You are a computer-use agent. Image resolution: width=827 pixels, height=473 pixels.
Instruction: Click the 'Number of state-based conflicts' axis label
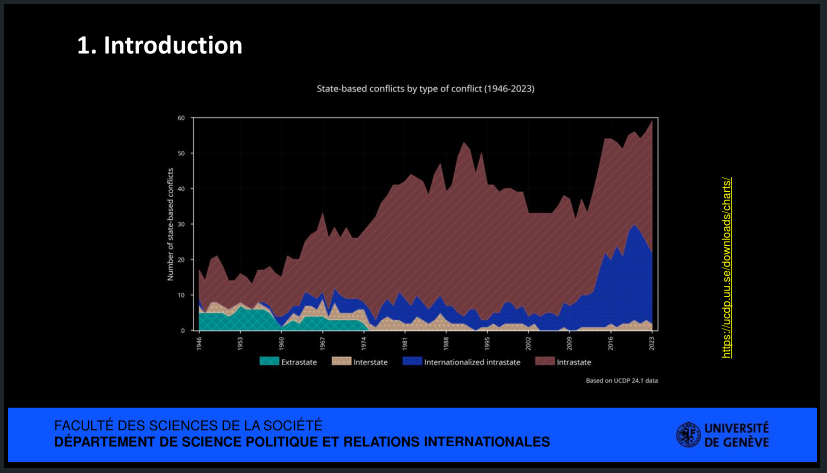[x=170, y=225]
